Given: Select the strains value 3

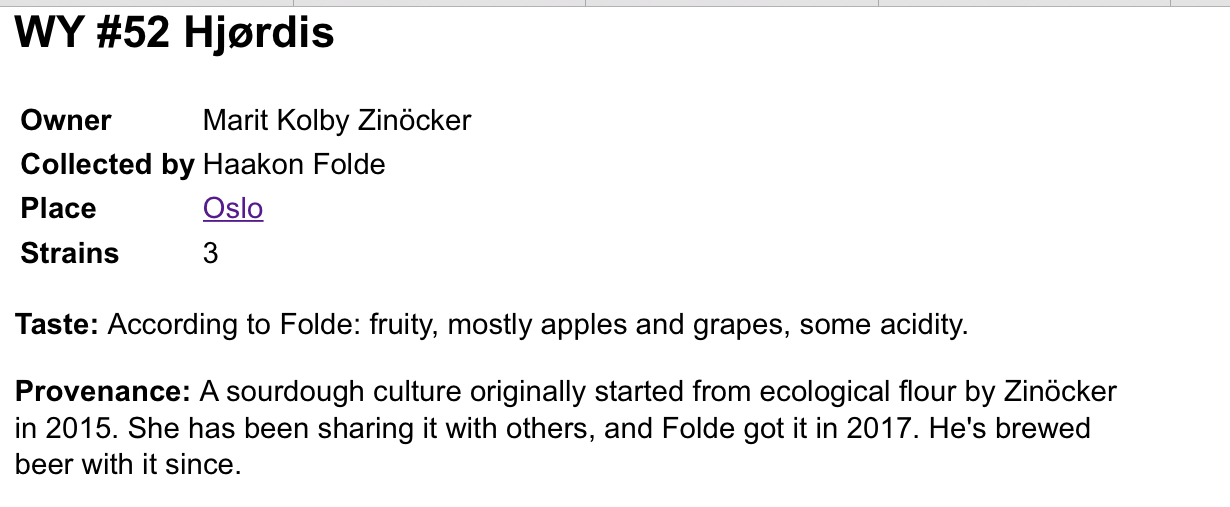Looking at the screenshot, I should point(210,253).
